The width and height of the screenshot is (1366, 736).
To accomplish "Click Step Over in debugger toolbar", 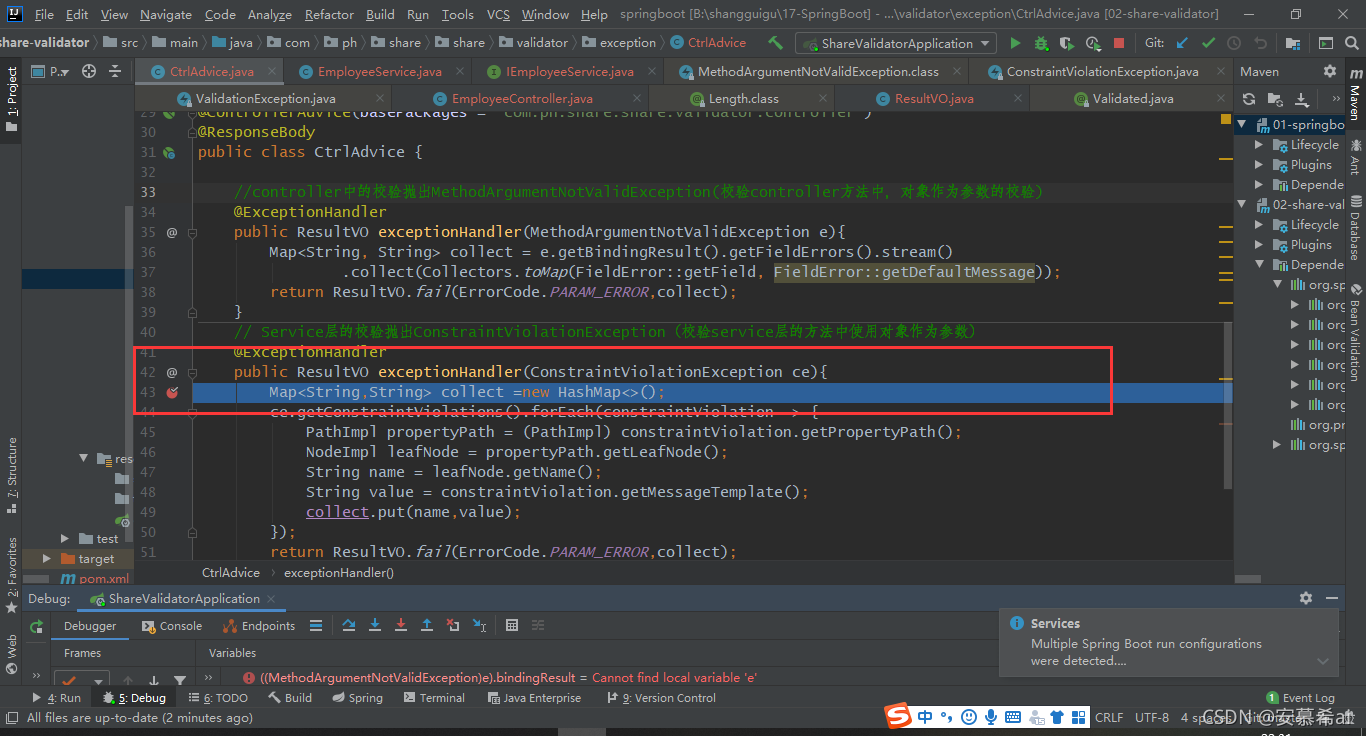I will click(349, 625).
